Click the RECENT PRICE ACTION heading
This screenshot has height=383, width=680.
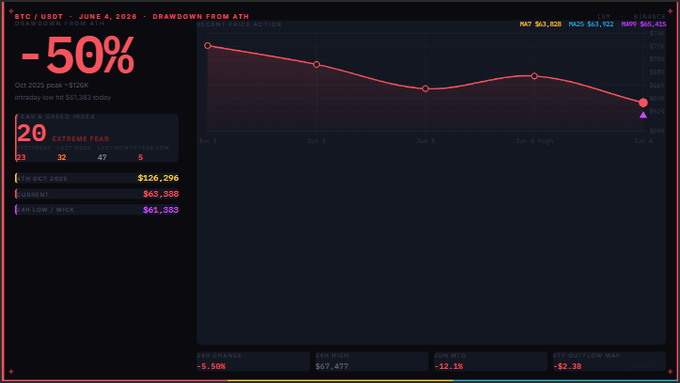coord(239,24)
